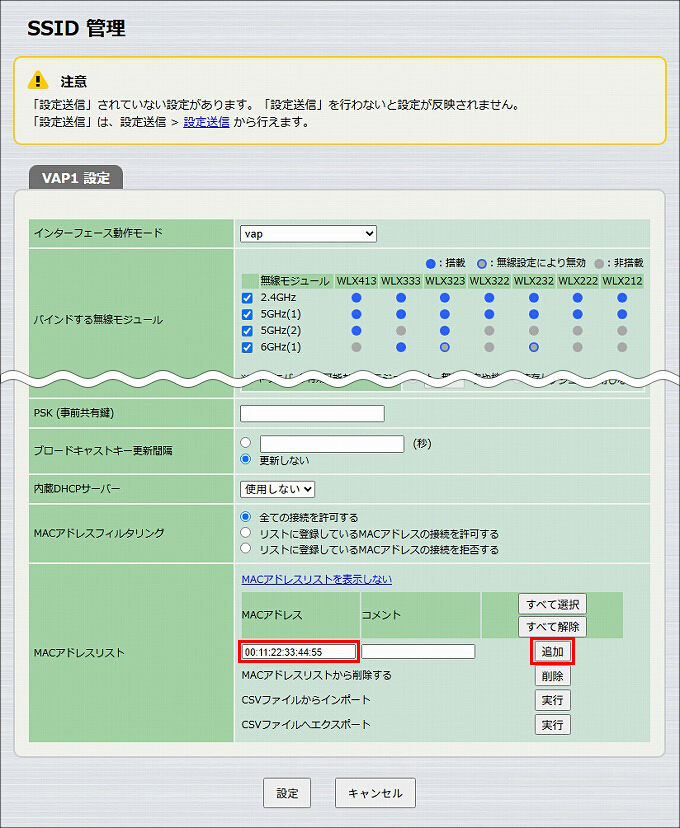The width and height of the screenshot is (680, 828).
Task: Select the VAP1 設定 tab
Action: pyautogui.click(x=75, y=178)
